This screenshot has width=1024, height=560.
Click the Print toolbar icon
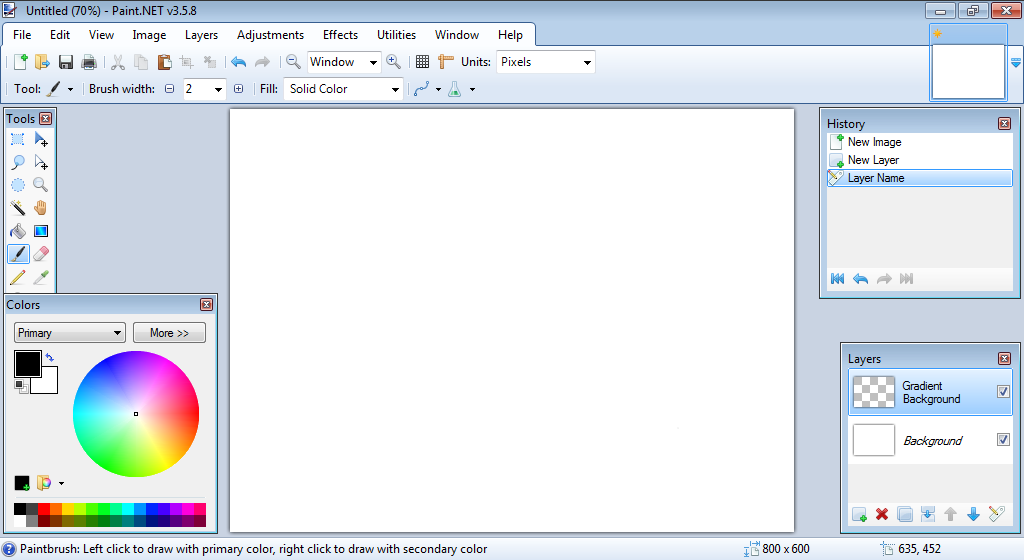pyautogui.click(x=89, y=62)
